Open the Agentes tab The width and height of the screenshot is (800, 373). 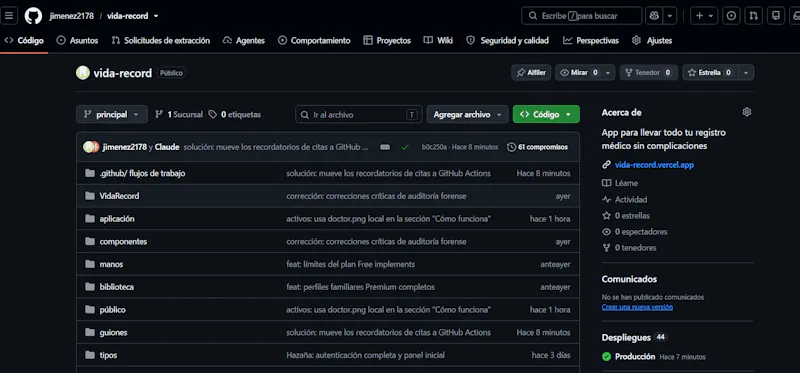click(x=244, y=40)
